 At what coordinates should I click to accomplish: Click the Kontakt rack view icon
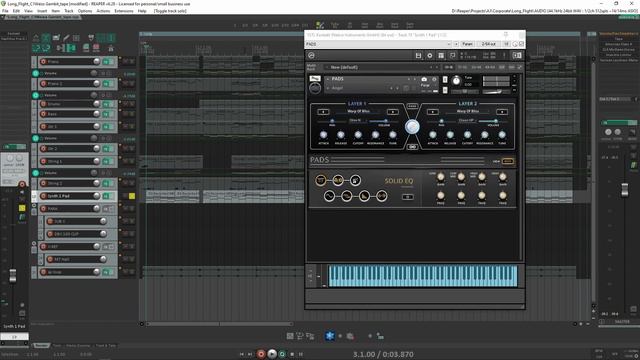point(441,56)
